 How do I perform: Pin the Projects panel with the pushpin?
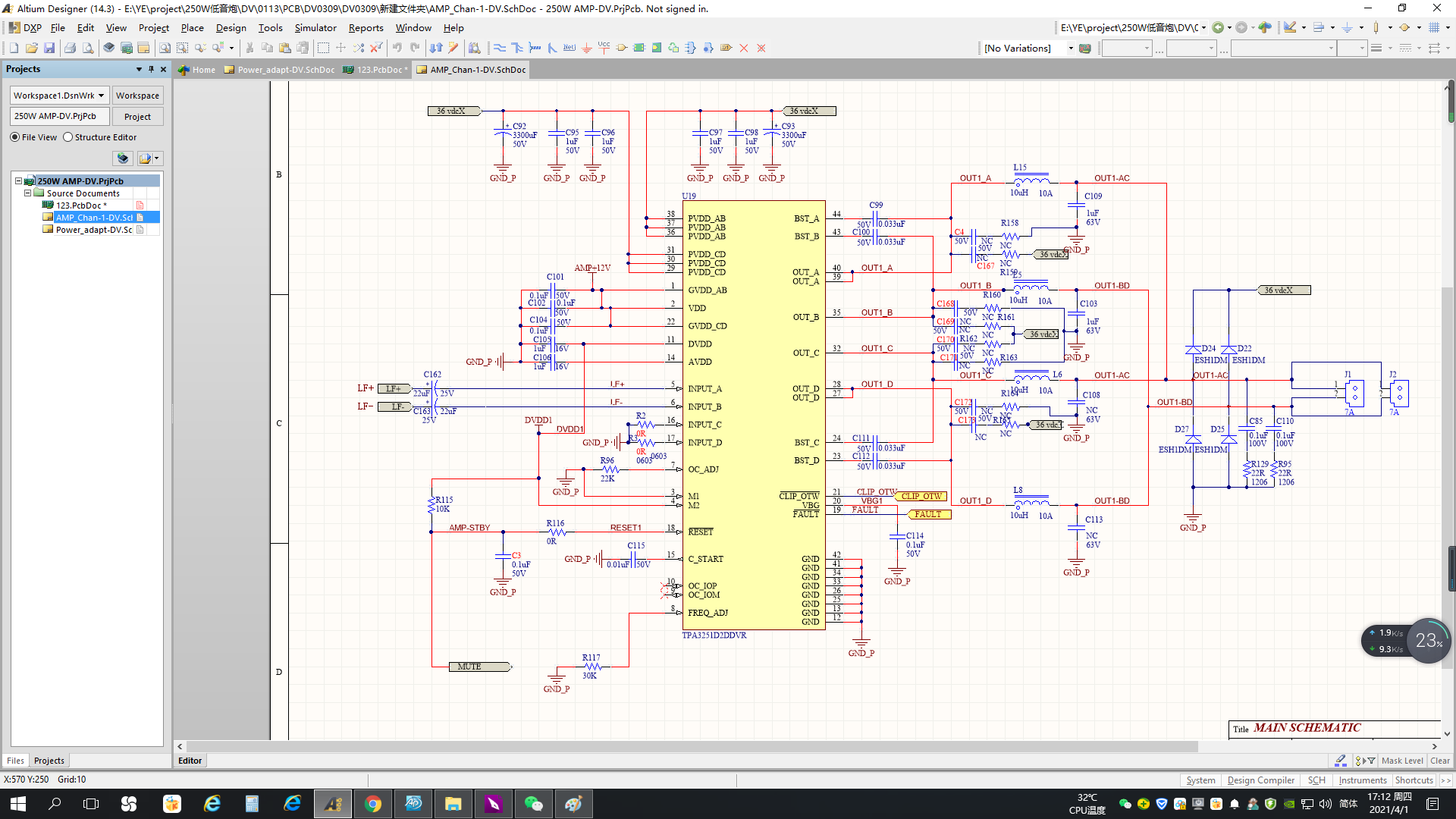[151, 69]
